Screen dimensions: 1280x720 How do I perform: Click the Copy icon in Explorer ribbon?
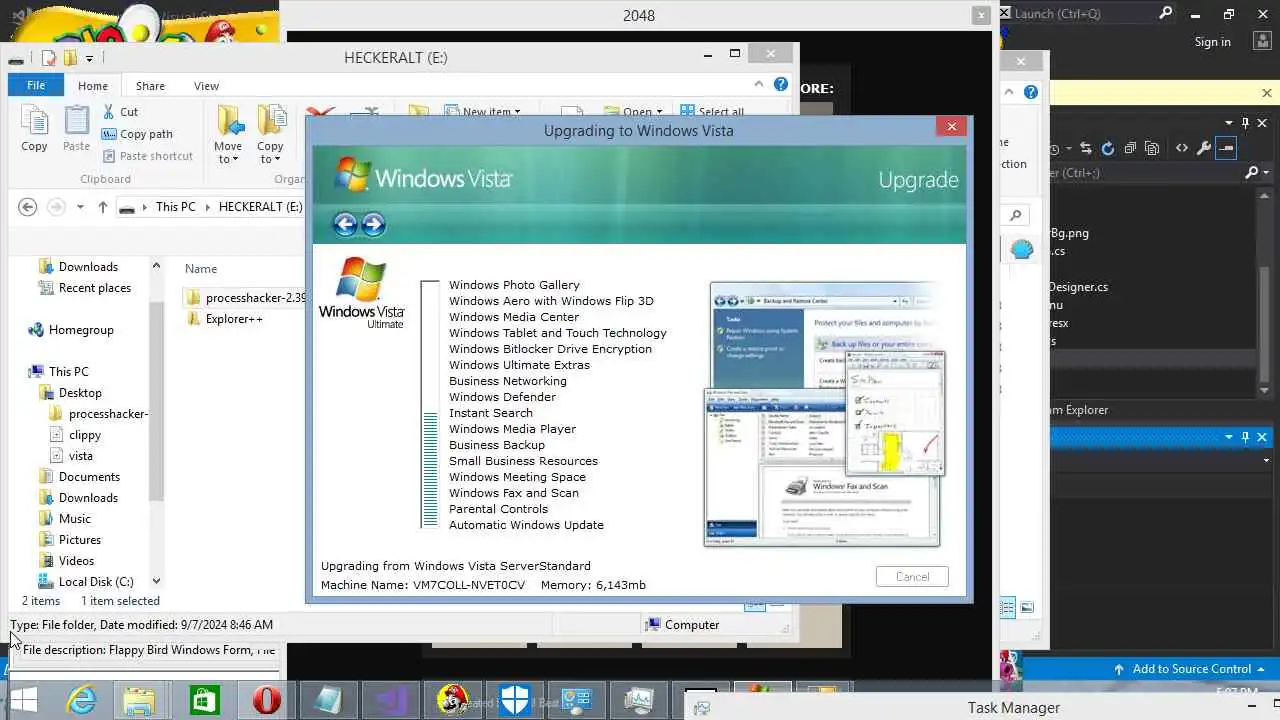pos(34,129)
